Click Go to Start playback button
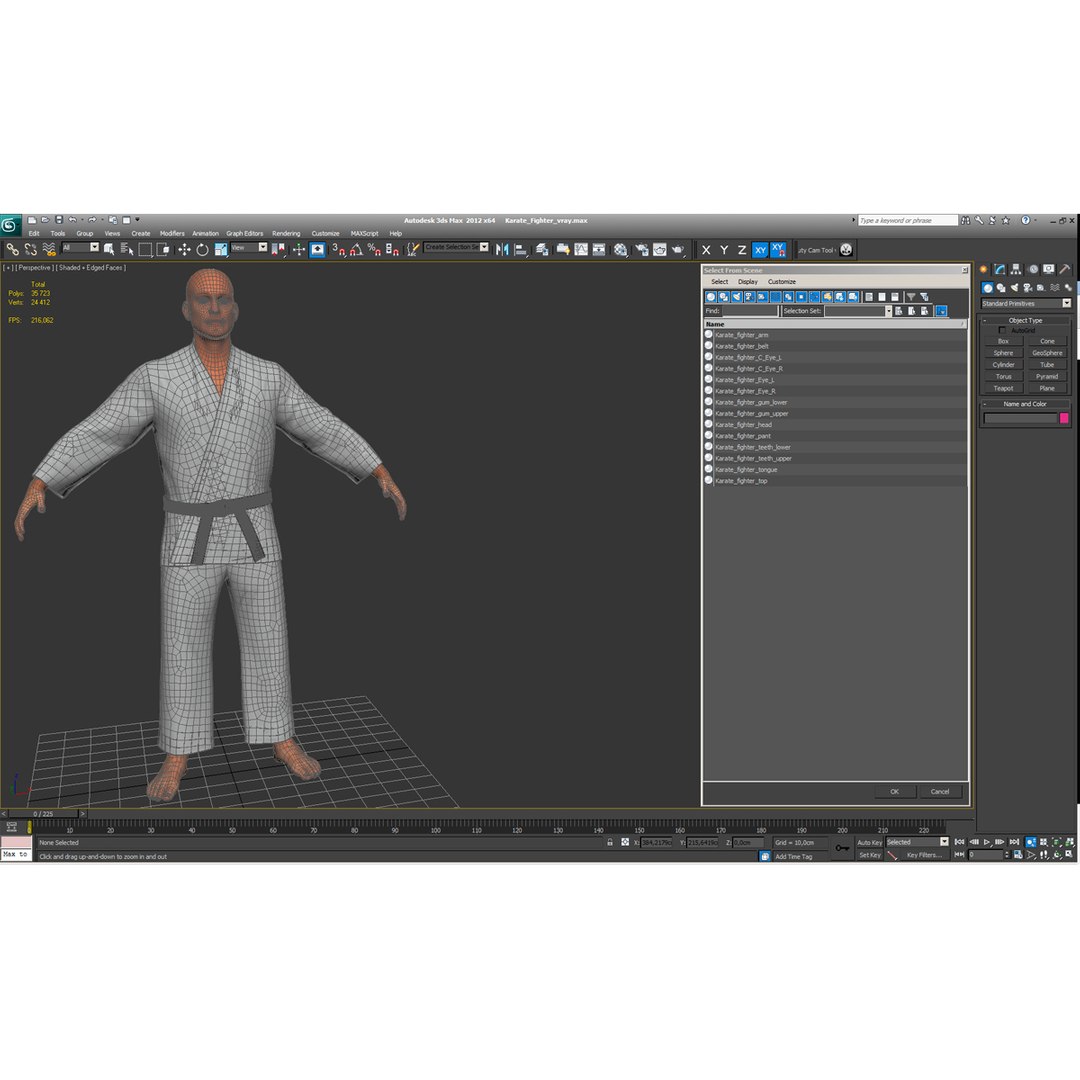1080x1080 pixels. (x=959, y=842)
